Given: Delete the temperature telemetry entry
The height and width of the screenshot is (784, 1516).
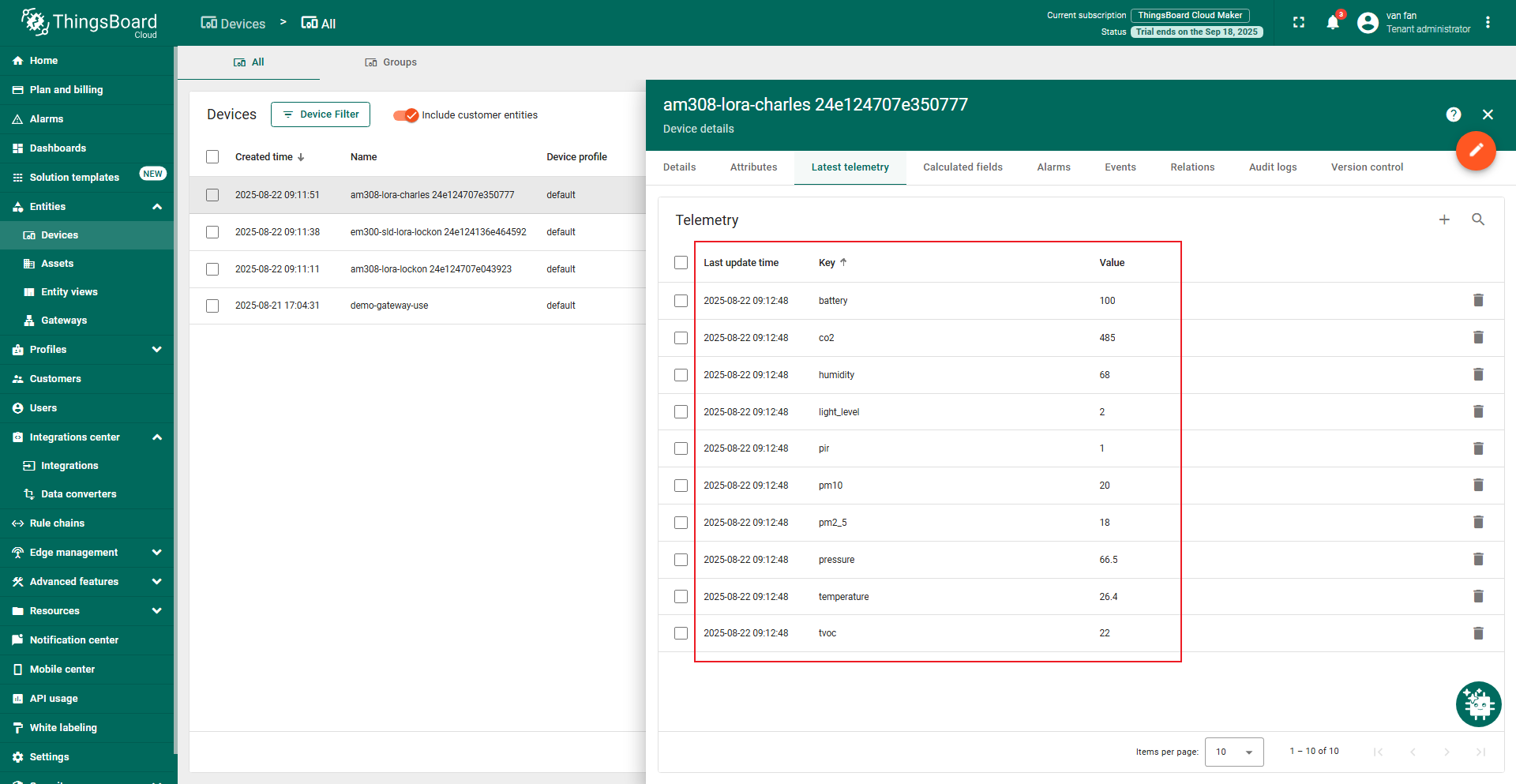Looking at the screenshot, I should [1478, 596].
